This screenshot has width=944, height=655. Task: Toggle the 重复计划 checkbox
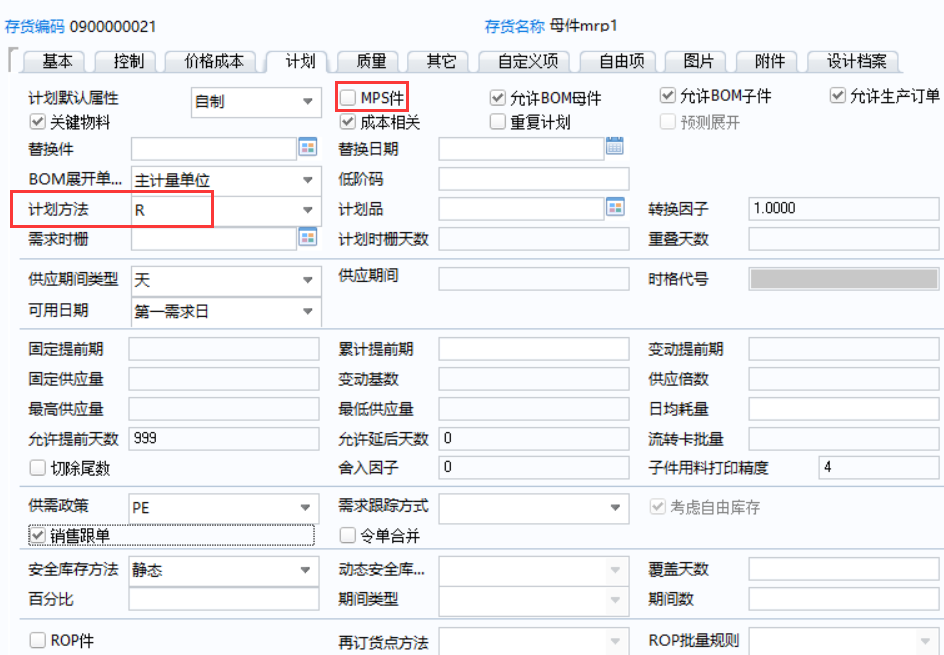[x=498, y=123]
